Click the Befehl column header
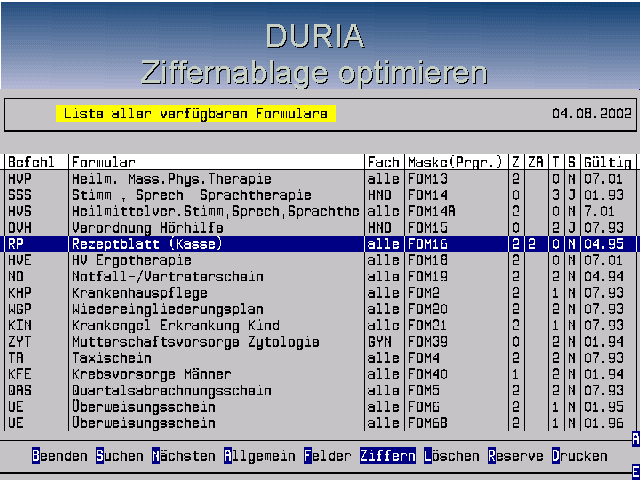640x480 pixels. (x=31, y=162)
